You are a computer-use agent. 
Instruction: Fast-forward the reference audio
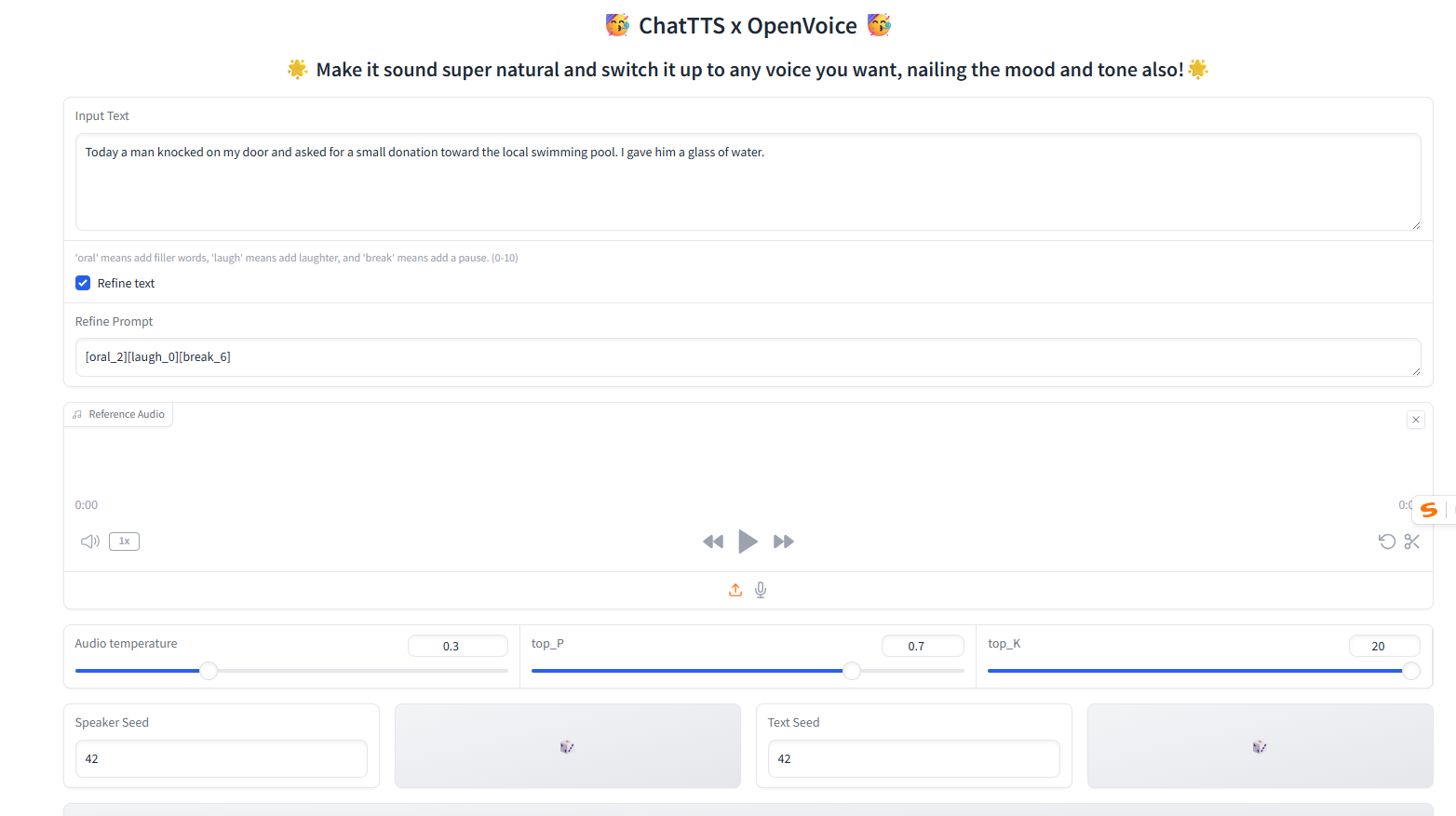(784, 542)
